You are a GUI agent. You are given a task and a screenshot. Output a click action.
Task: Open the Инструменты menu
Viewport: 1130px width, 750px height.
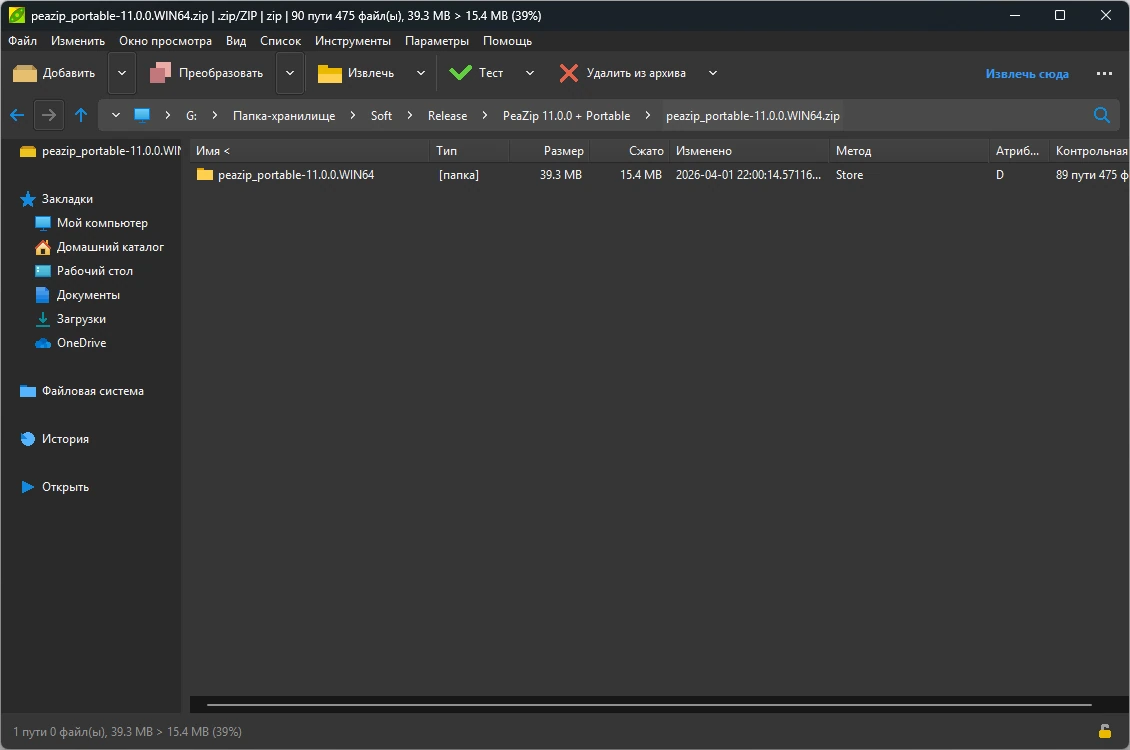click(352, 41)
